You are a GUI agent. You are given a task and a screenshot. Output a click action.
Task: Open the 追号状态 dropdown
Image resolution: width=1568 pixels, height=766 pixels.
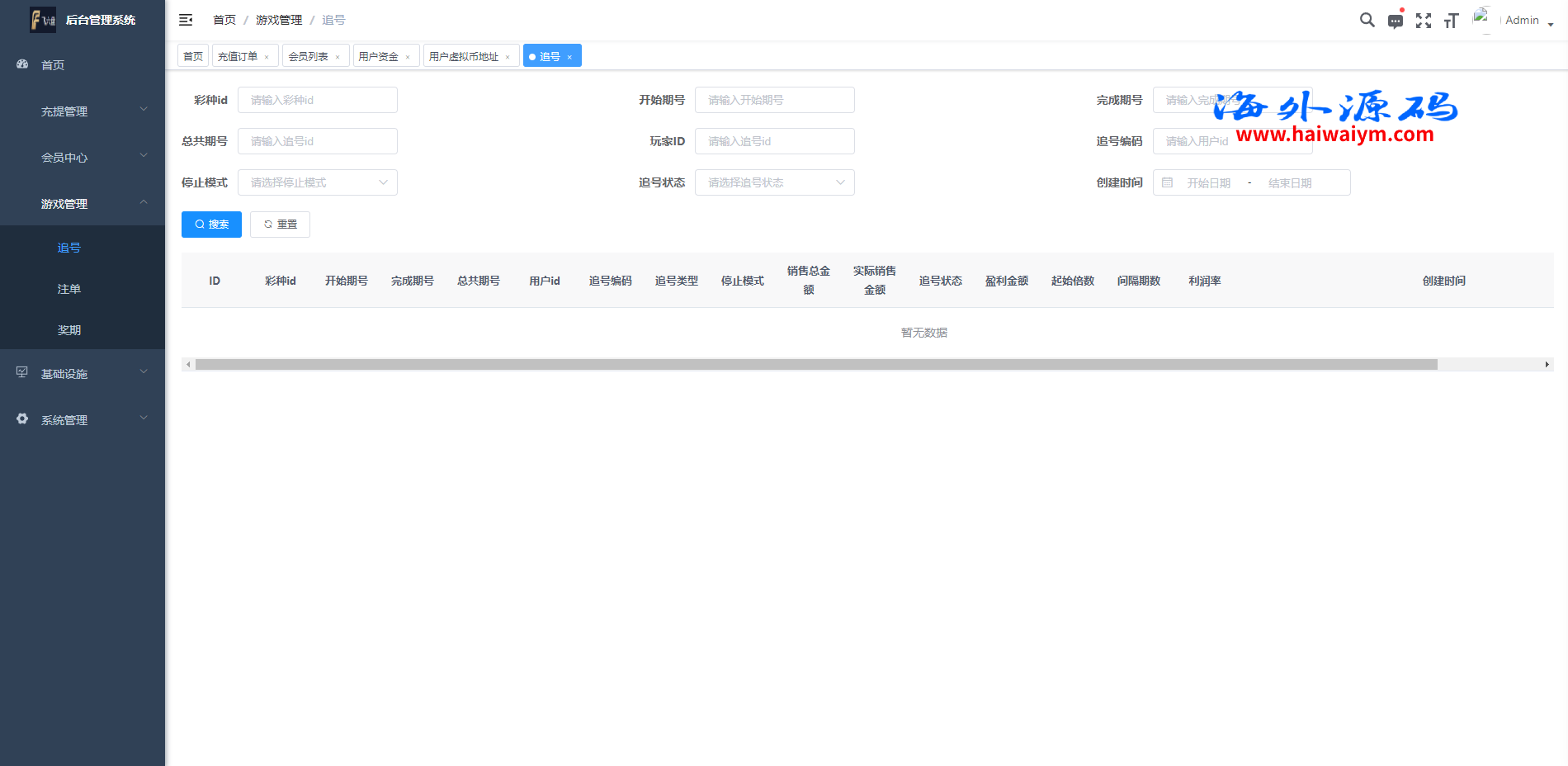tap(774, 182)
